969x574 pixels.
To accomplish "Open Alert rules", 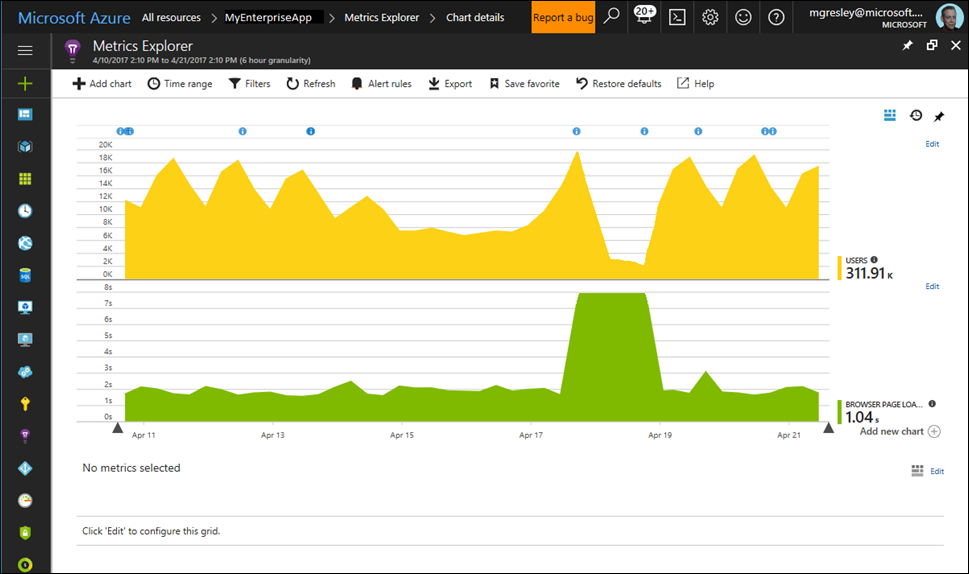I will [381, 83].
